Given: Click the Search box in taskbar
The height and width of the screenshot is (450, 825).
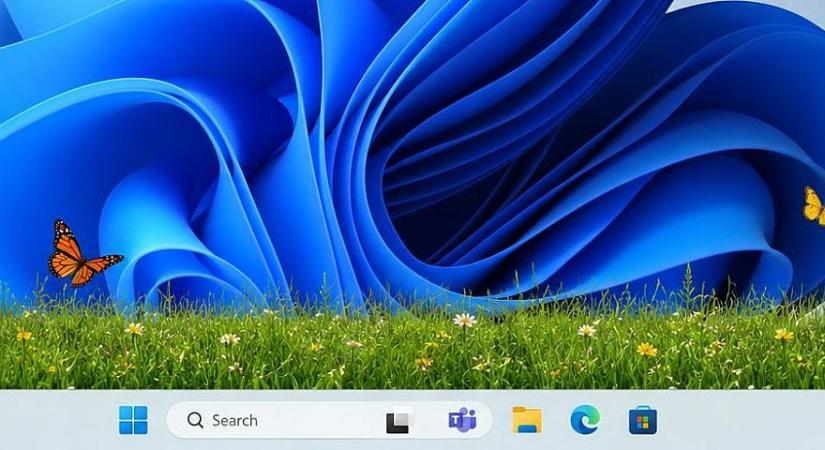Looking at the screenshot, I should pos(329,420).
